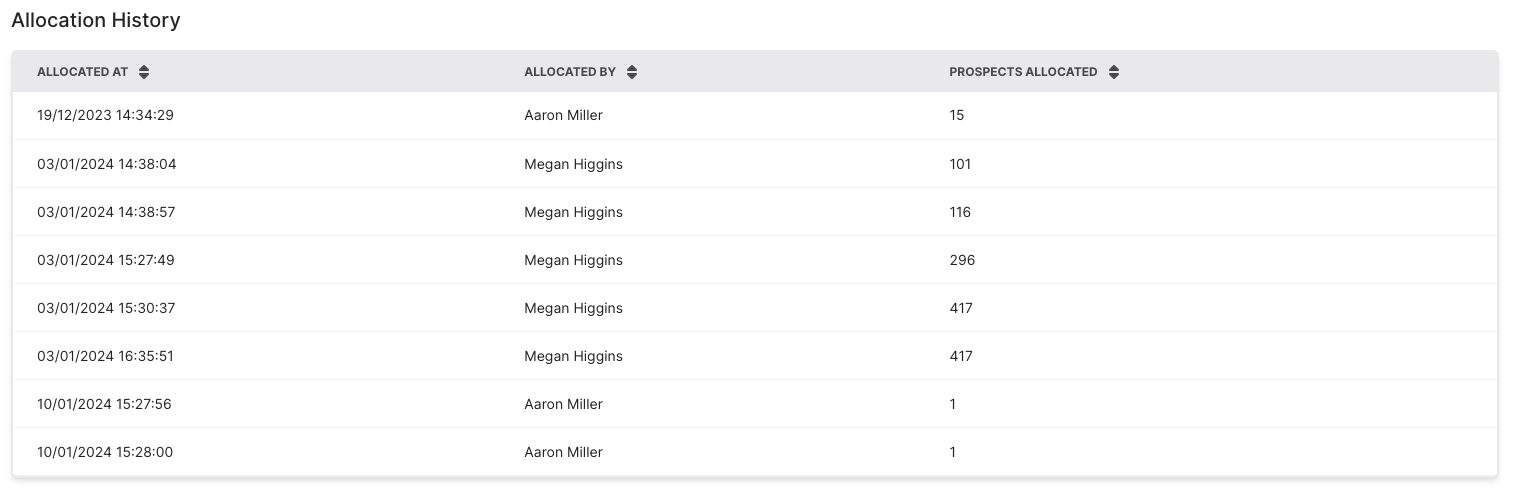
Task: Click the 10/01/2024 15:27:56 timestamp
Action: coord(105,404)
